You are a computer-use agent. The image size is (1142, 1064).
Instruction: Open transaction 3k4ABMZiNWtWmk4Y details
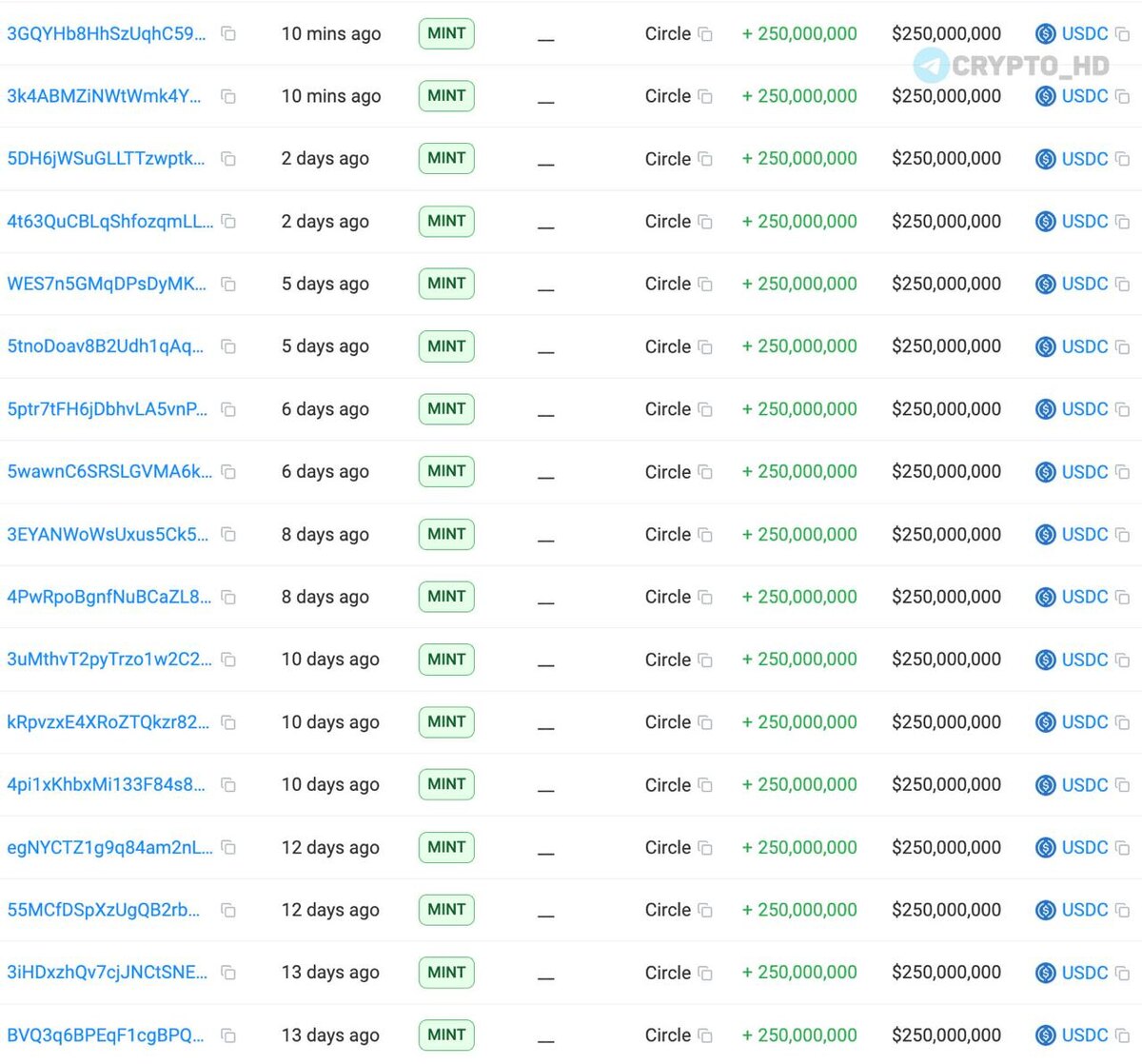pos(104,96)
